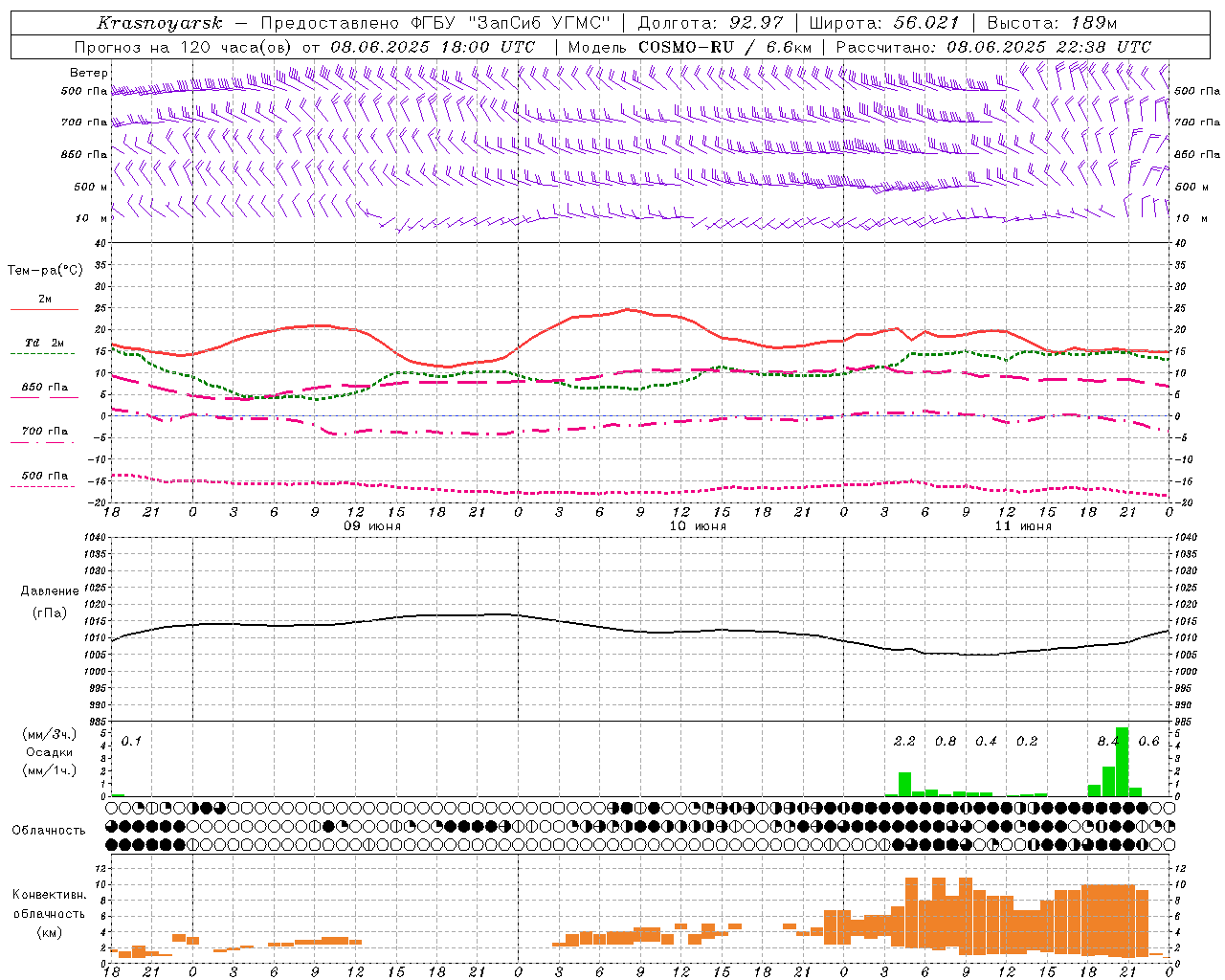This screenshot has width=1225, height=980.
Task: Click the Высота: 189м header field
Action: tap(1052, 23)
